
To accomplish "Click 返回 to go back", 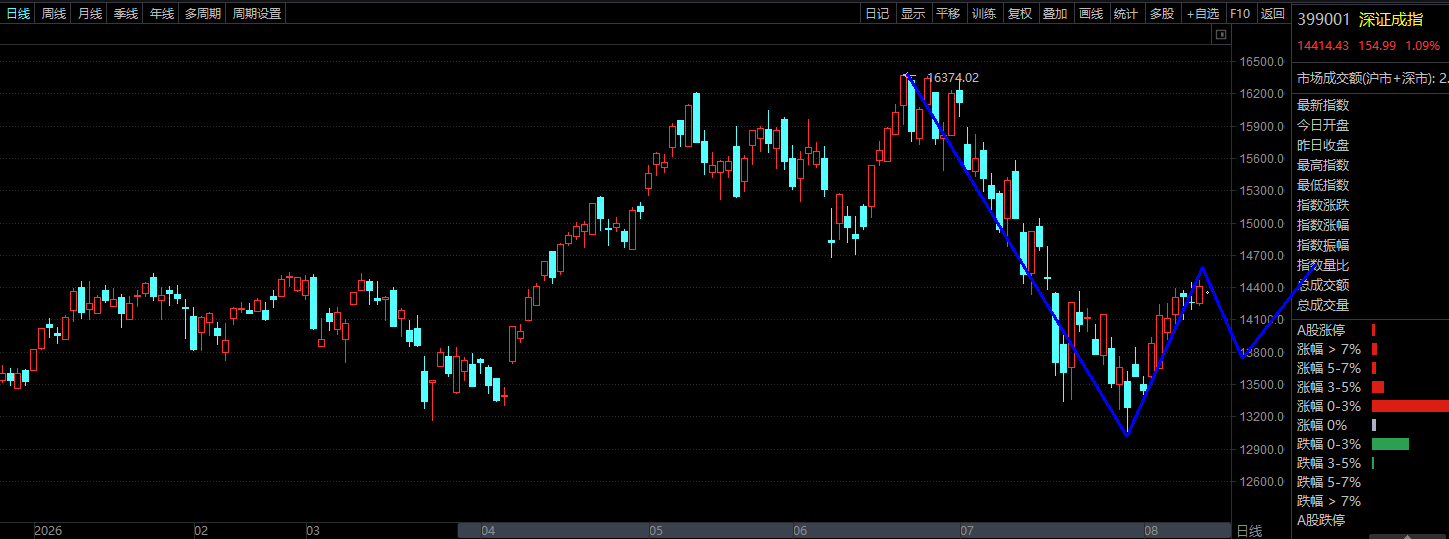I will click(1272, 13).
